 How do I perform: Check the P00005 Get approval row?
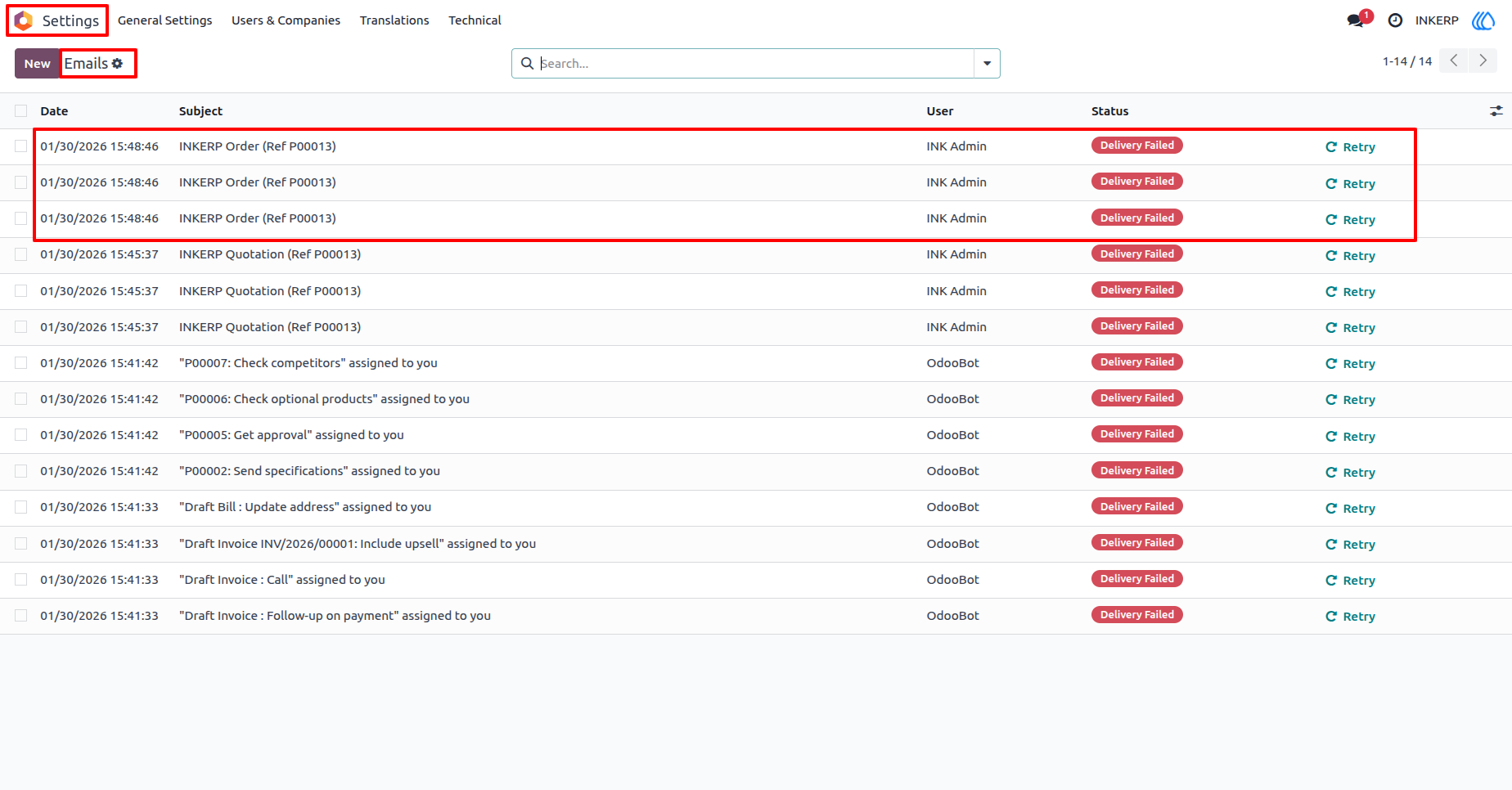(x=21, y=435)
